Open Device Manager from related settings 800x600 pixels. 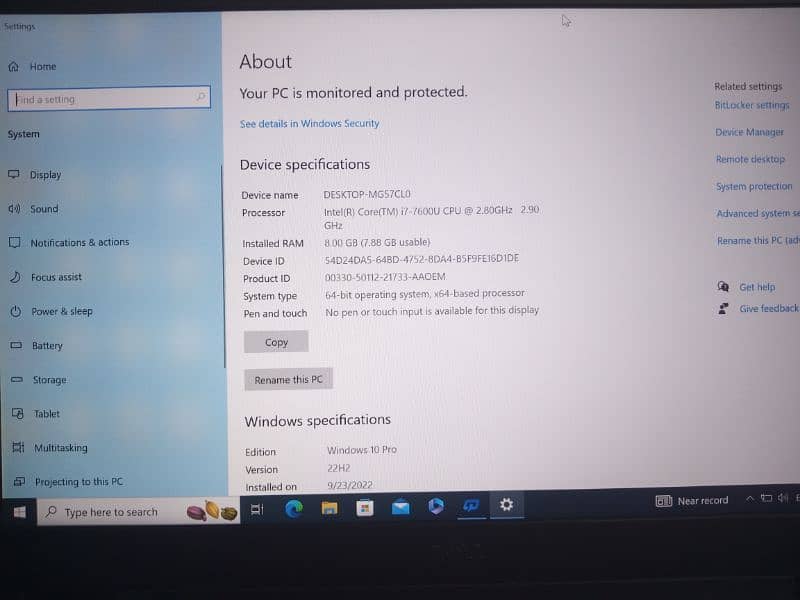tap(749, 133)
